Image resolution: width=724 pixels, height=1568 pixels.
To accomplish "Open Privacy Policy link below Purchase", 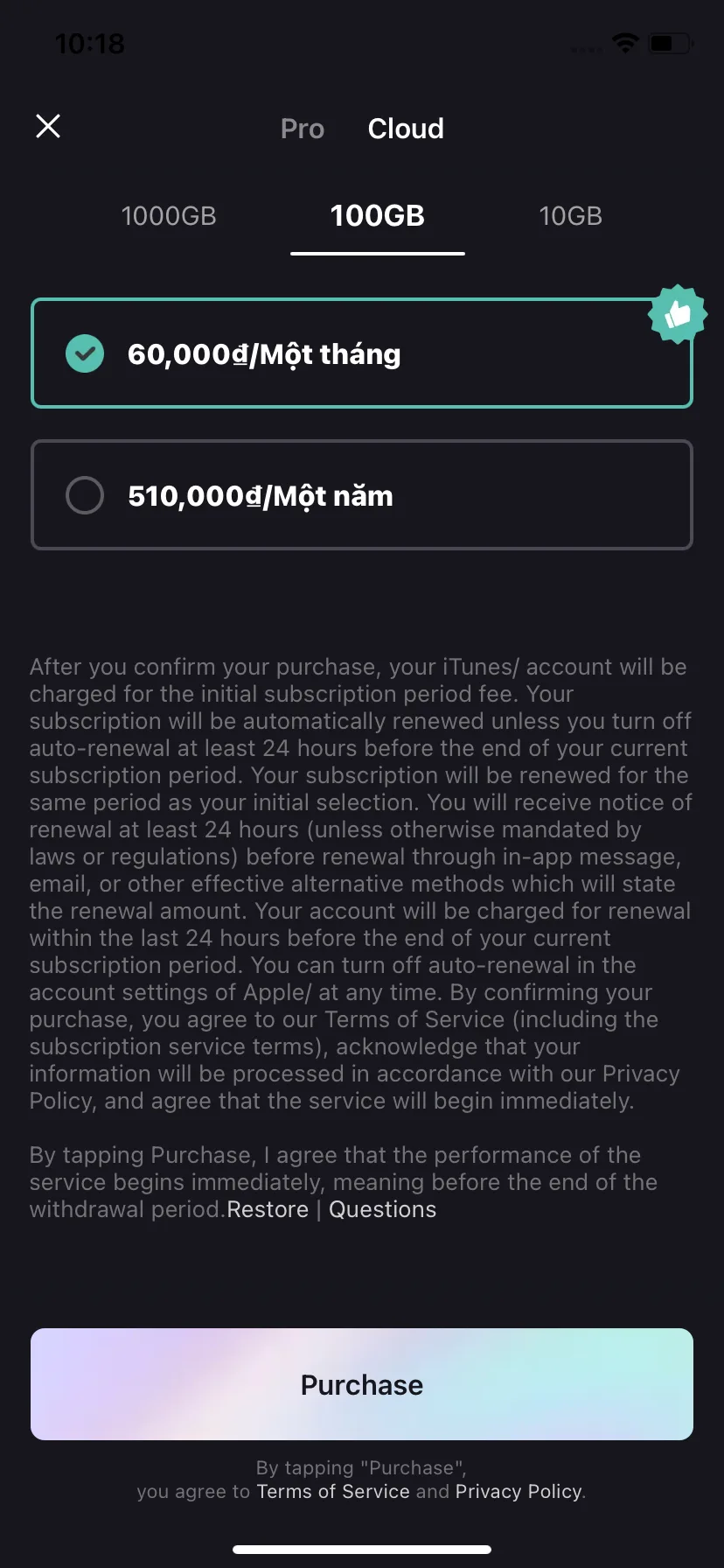I will 519,1491.
